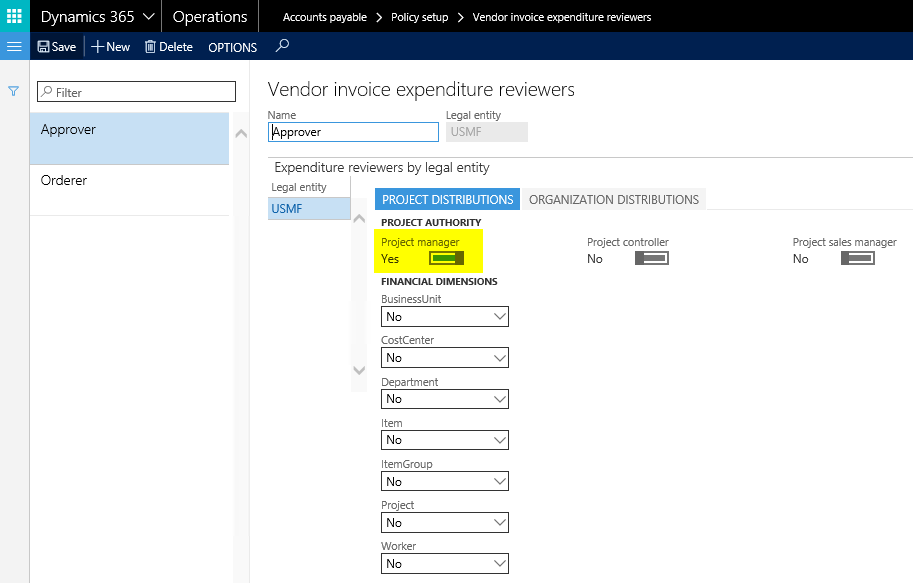Open the search magnifier in action bar
This screenshot has height=583, width=913.
click(x=282, y=46)
